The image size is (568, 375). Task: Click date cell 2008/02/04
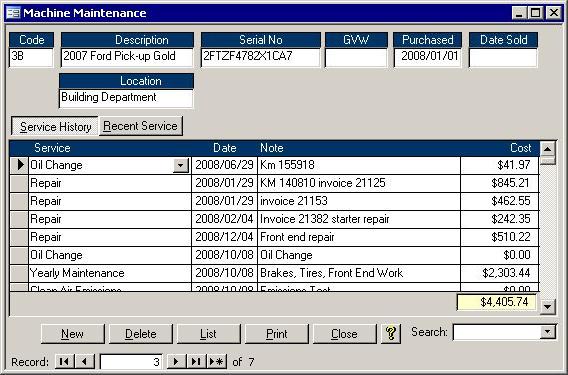pyautogui.click(x=224, y=220)
